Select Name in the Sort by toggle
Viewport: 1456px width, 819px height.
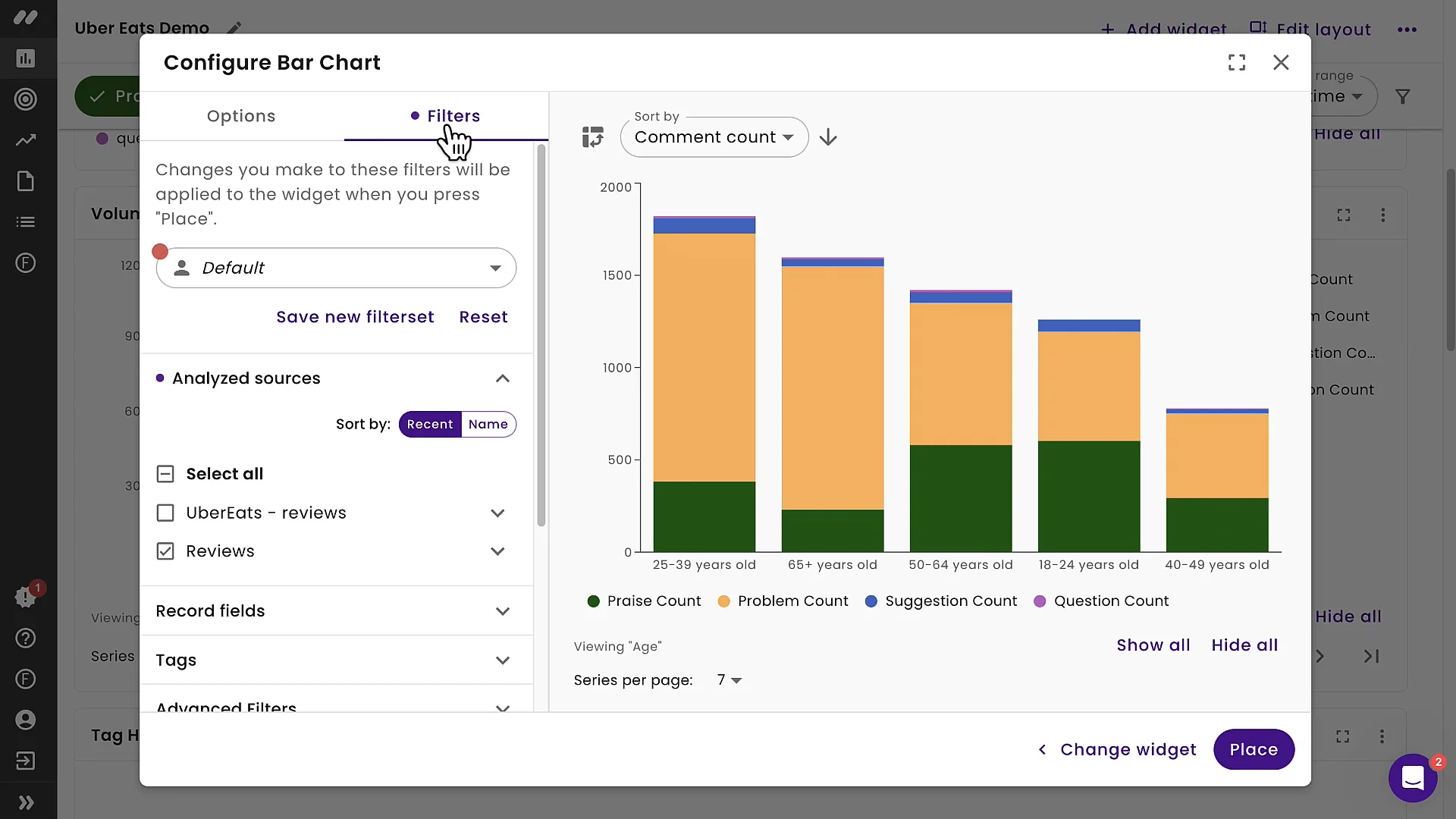(488, 424)
